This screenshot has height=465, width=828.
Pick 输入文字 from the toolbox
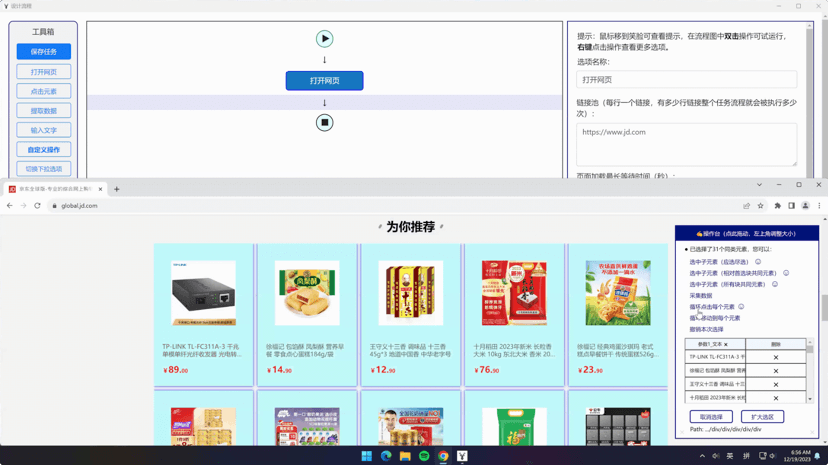[43, 130]
